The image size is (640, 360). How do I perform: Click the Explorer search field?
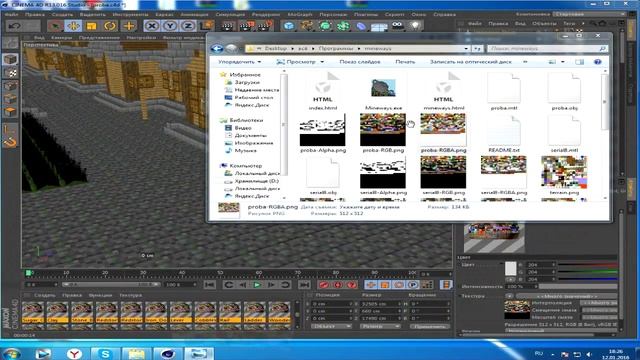547,49
